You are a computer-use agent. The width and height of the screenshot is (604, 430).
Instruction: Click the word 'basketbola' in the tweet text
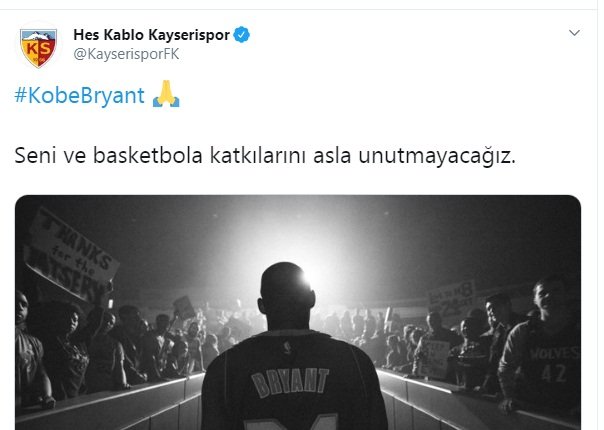pyautogui.click(x=148, y=156)
